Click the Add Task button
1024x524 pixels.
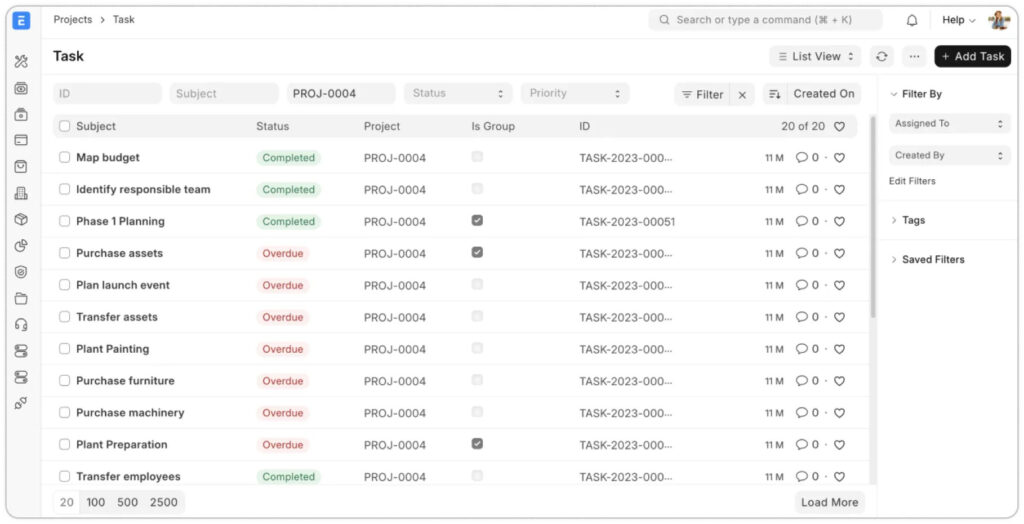(x=972, y=57)
